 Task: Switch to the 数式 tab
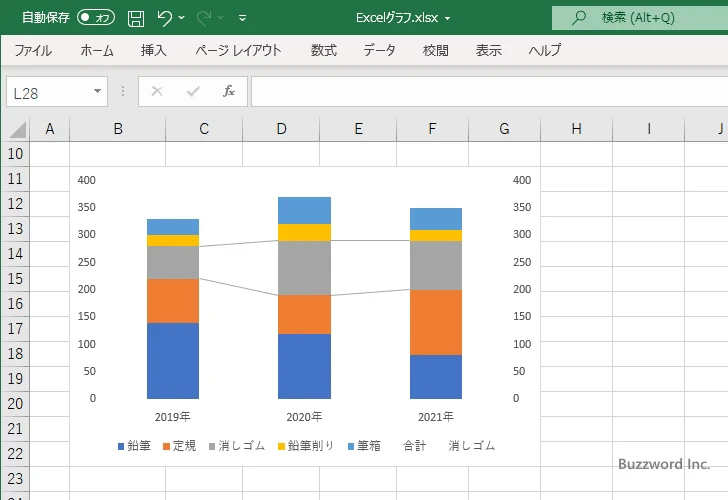[324, 50]
